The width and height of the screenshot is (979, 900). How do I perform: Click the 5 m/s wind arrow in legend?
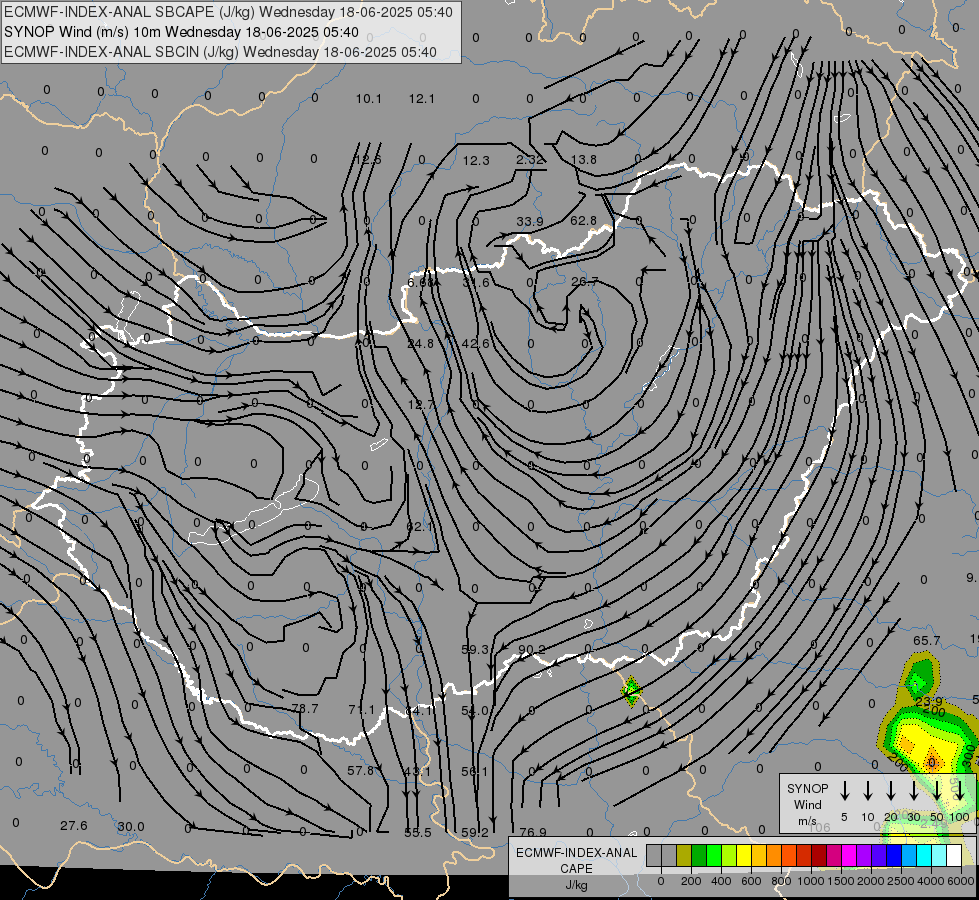pyautogui.click(x=845, y=791)
